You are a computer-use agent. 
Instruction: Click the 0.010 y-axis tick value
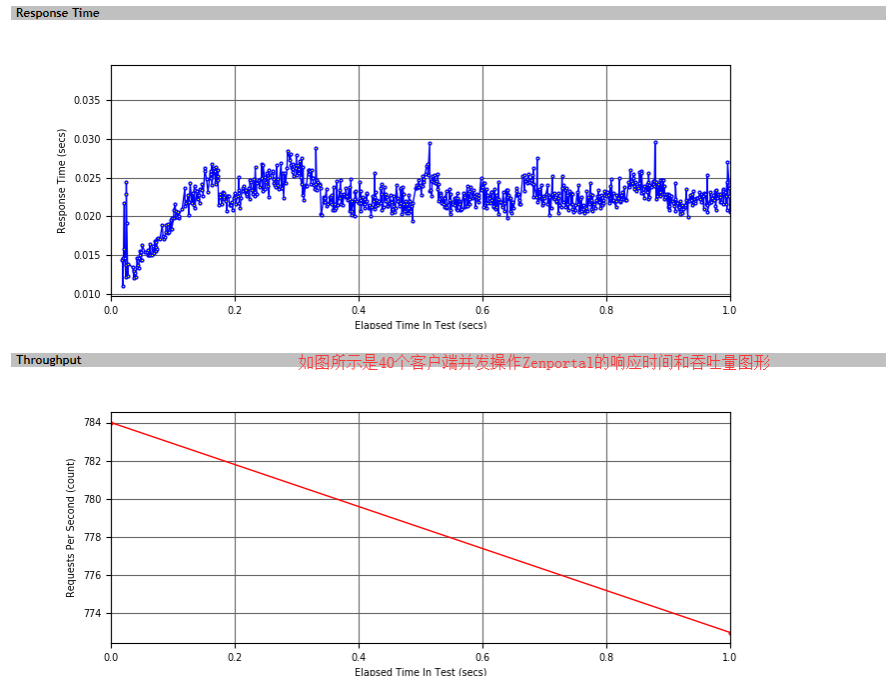(87, 294)
